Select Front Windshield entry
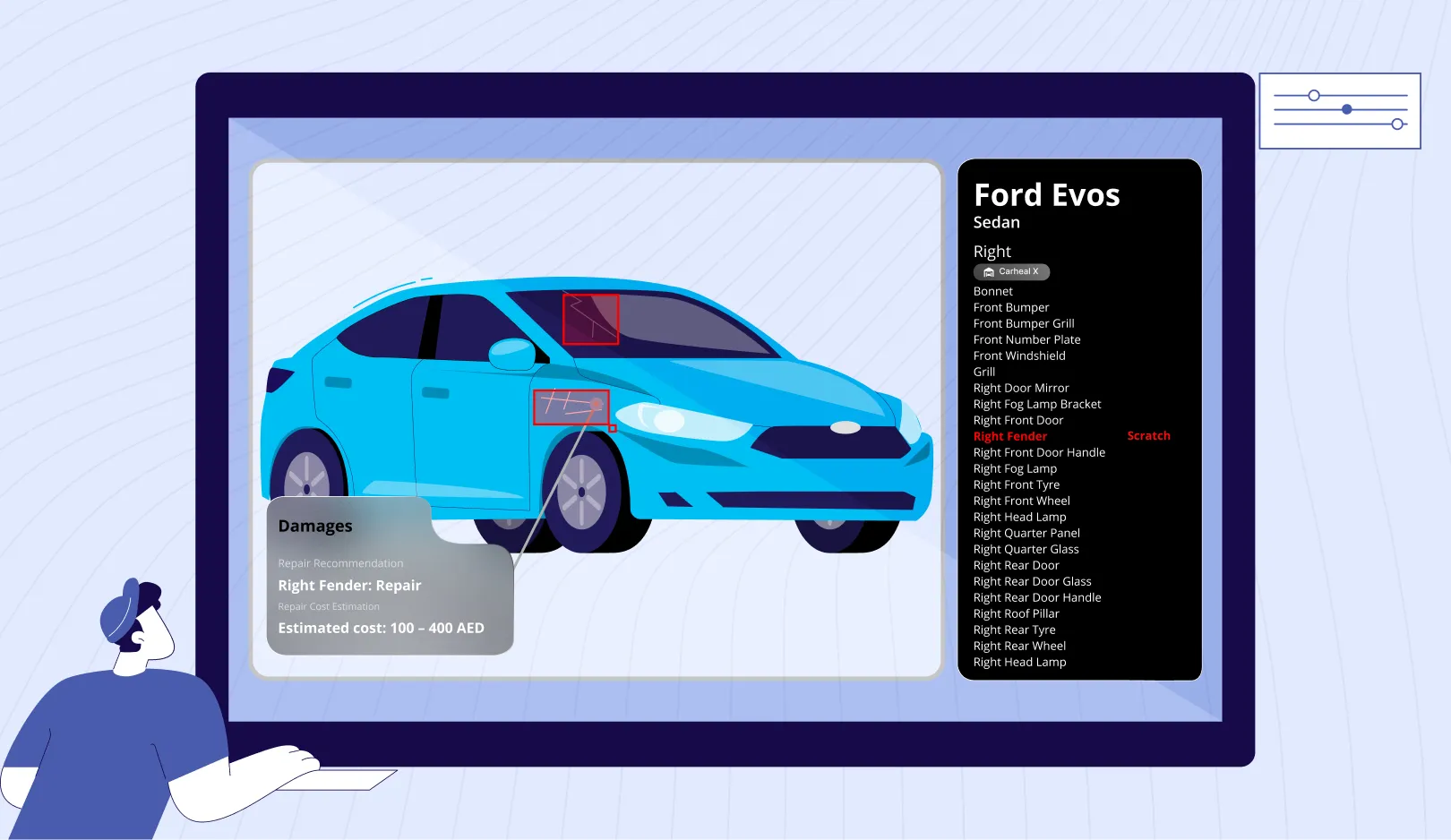This screenshot has height=840, width=1451. [1019, 356]
